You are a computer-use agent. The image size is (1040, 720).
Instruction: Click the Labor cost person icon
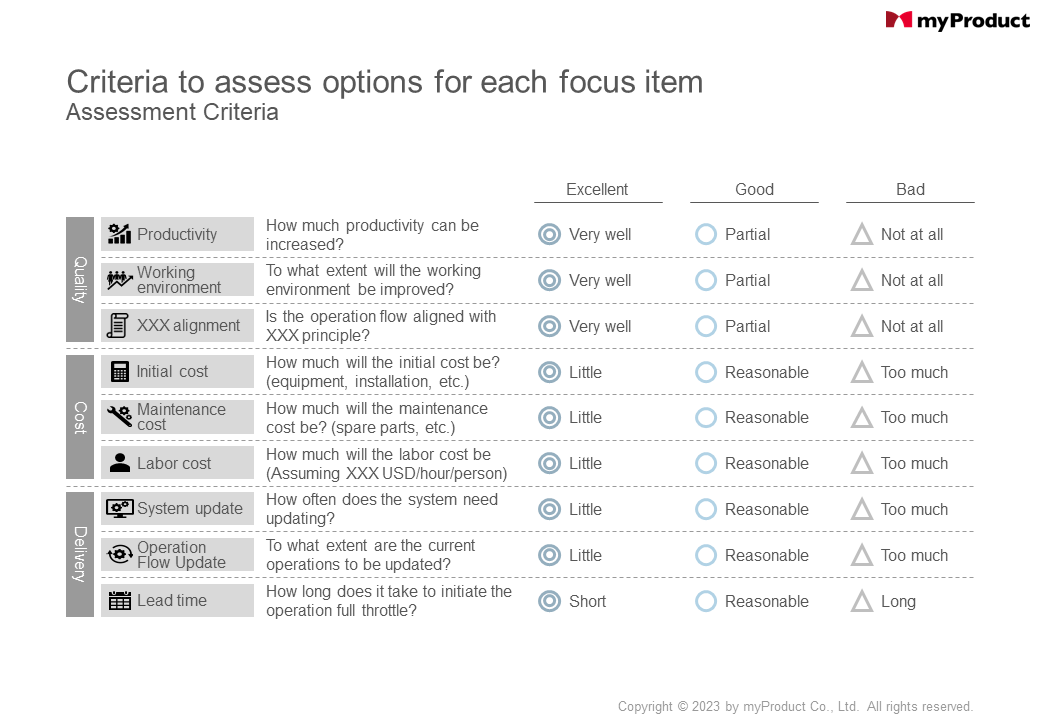click(119, 463)
